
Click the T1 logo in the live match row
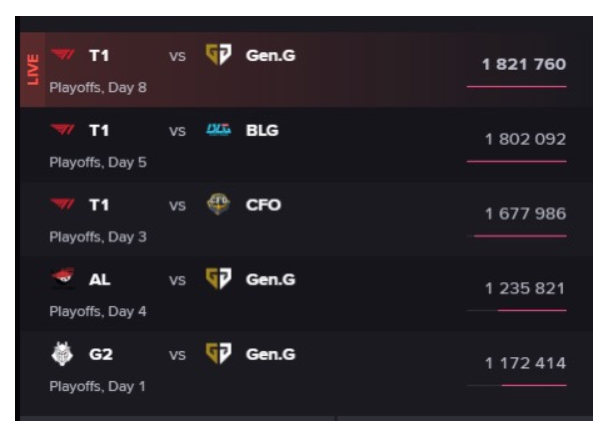[63, 55]
